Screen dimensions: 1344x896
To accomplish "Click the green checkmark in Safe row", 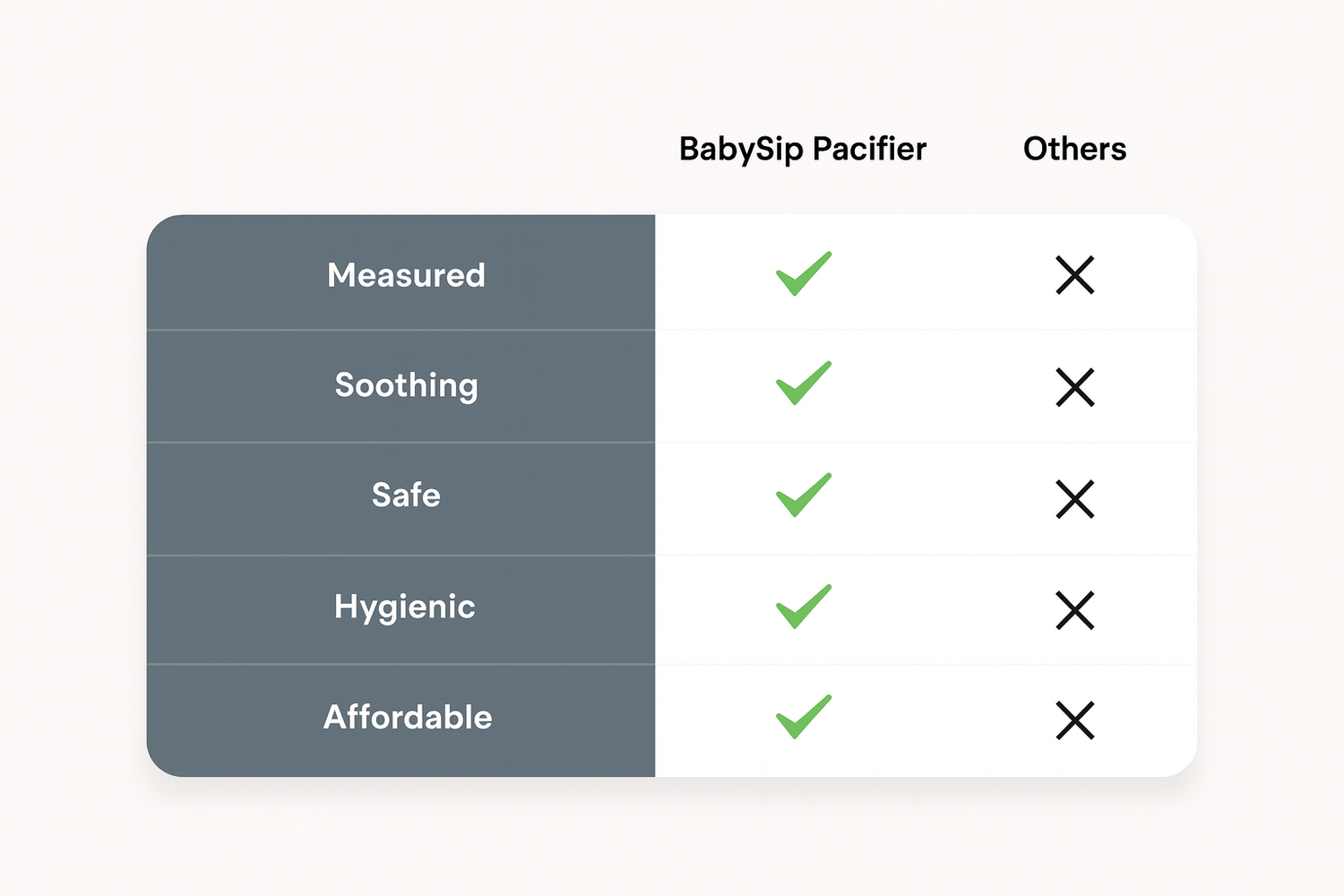I will (803, 495).
